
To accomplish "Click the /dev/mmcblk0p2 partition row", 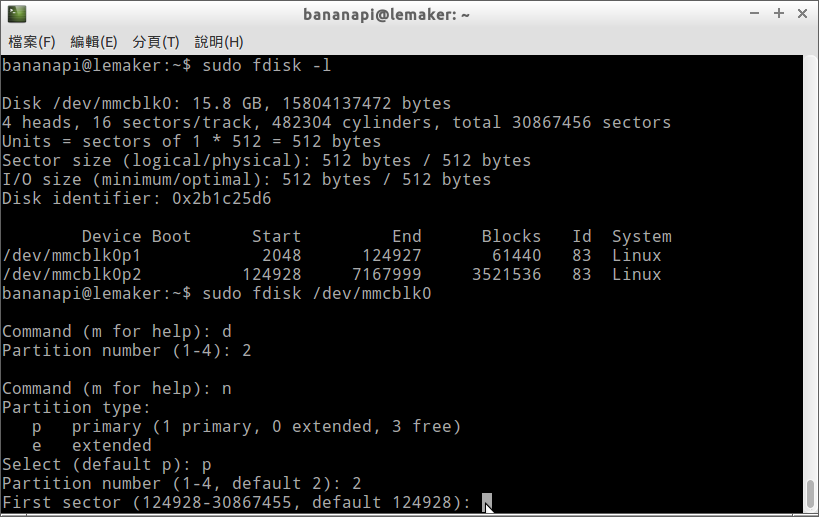I will 336,275.
